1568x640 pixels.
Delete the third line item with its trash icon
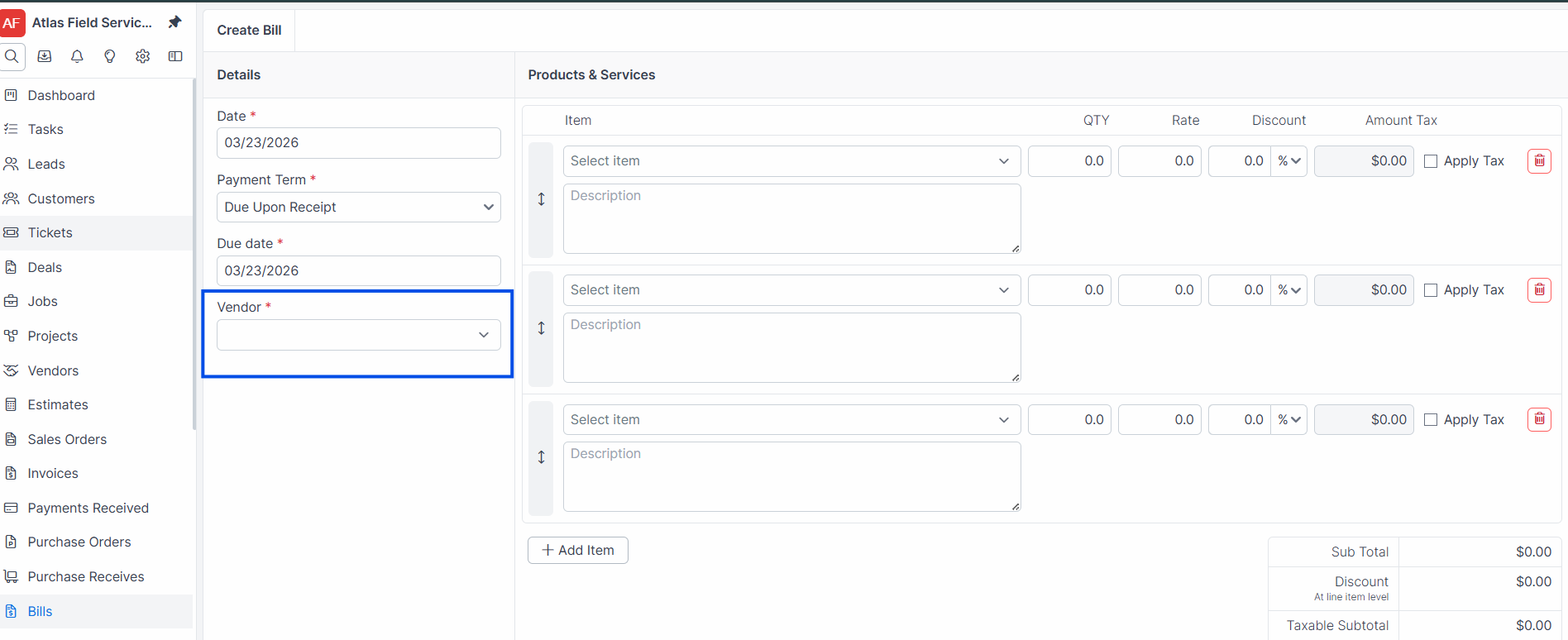tap(1539, 419)
